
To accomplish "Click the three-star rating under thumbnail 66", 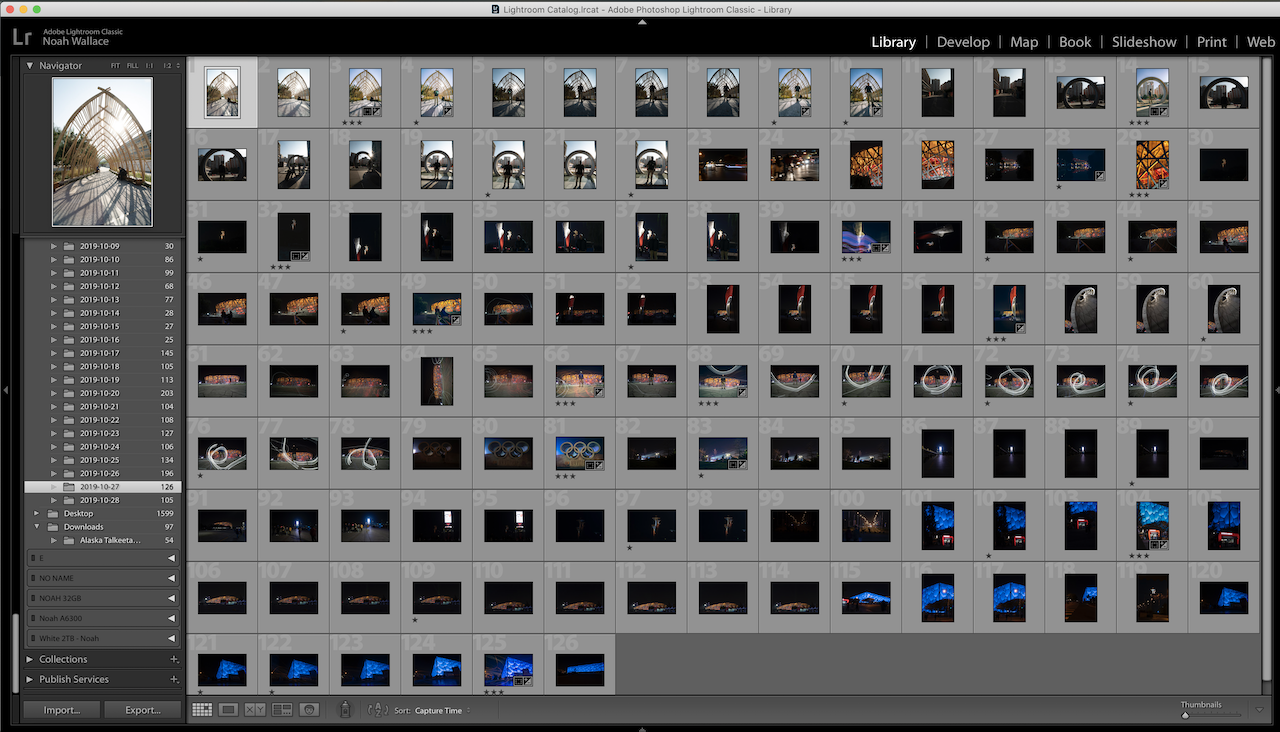I will [x=566, y=403].
